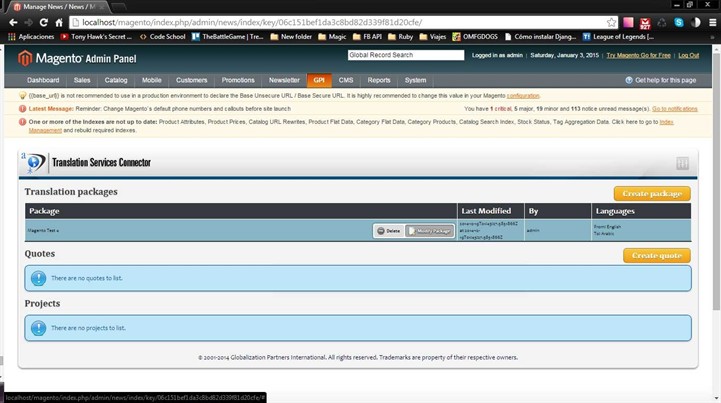Screen dimensions: 721x403
Task: Click the half-moon contrast extension icon
Action: point(696,22)
